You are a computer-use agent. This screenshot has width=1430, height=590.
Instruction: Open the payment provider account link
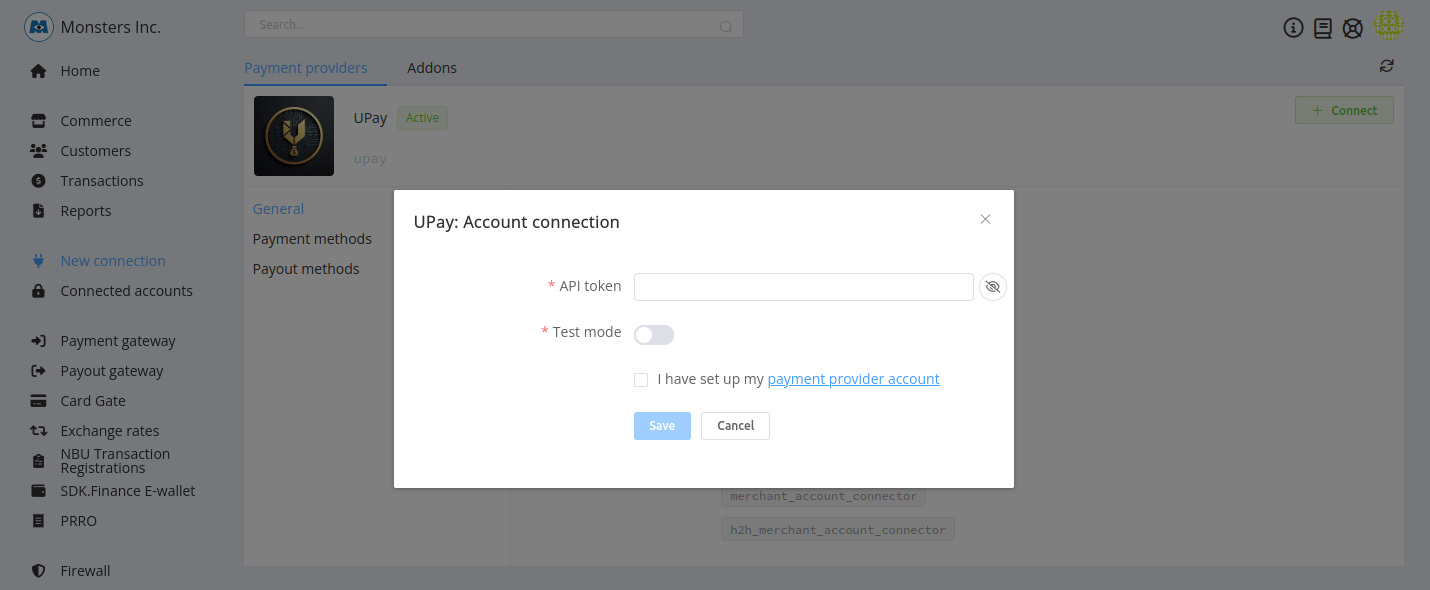click(853, 379)
